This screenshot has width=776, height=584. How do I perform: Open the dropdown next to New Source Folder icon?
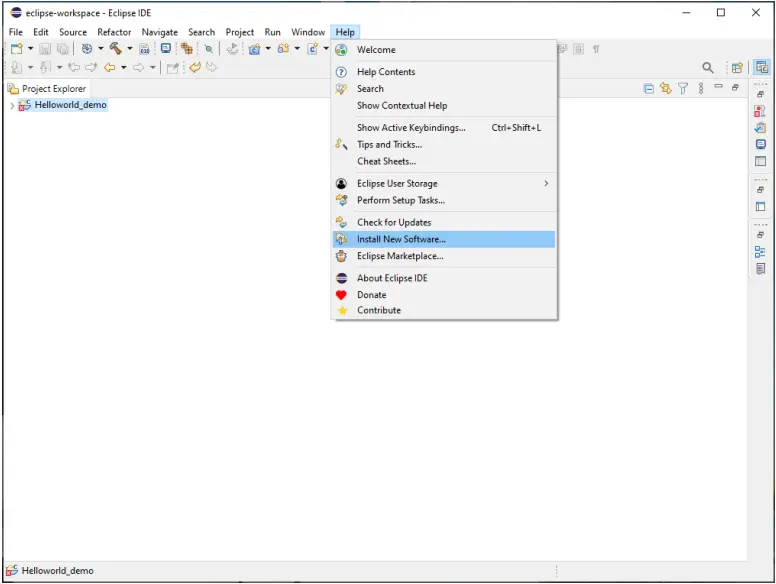point(297,49)
